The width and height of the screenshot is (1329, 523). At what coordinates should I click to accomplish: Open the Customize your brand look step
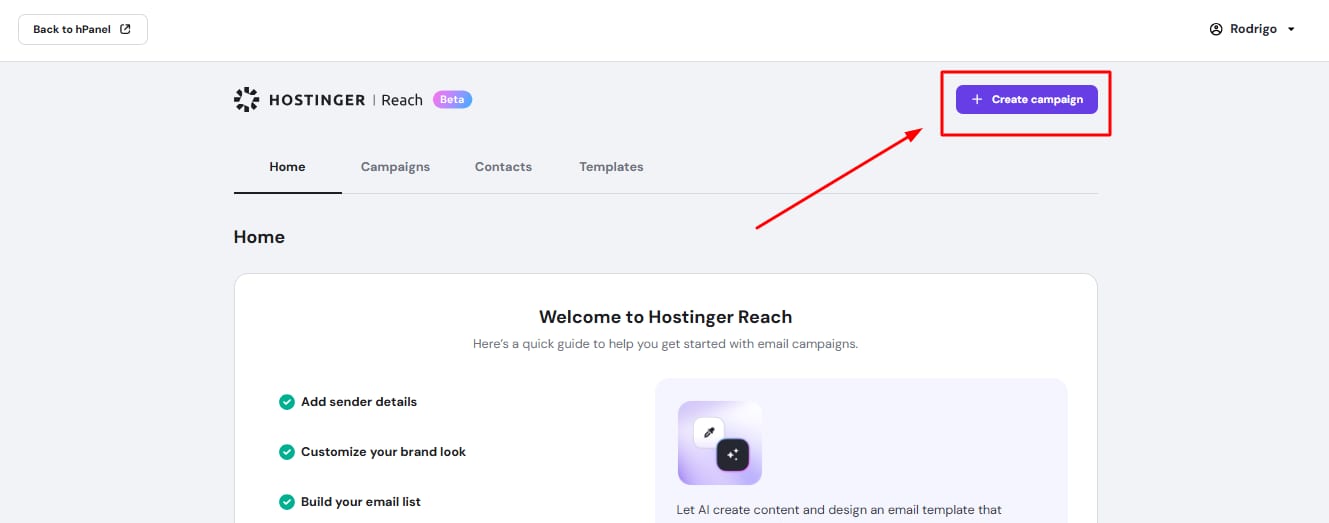pyautogui.click(x=383, y=452)
